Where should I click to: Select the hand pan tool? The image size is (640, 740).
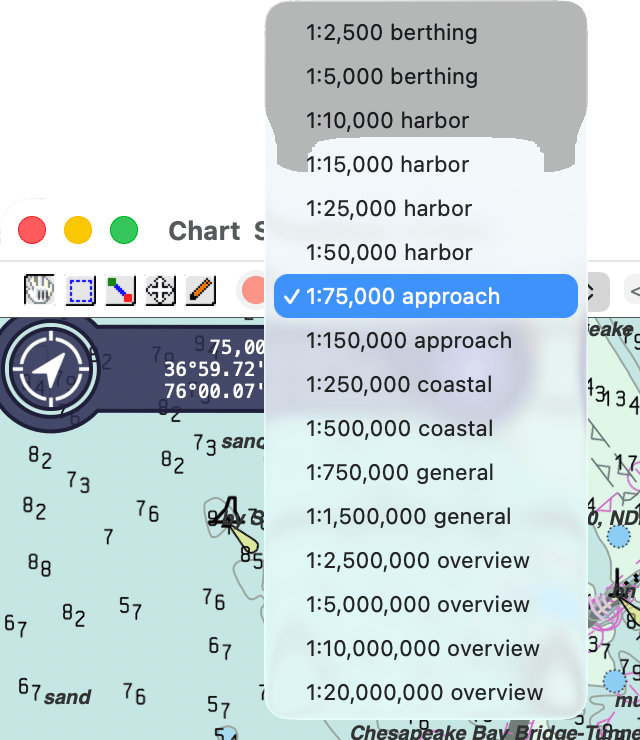(x=39, y=289)
